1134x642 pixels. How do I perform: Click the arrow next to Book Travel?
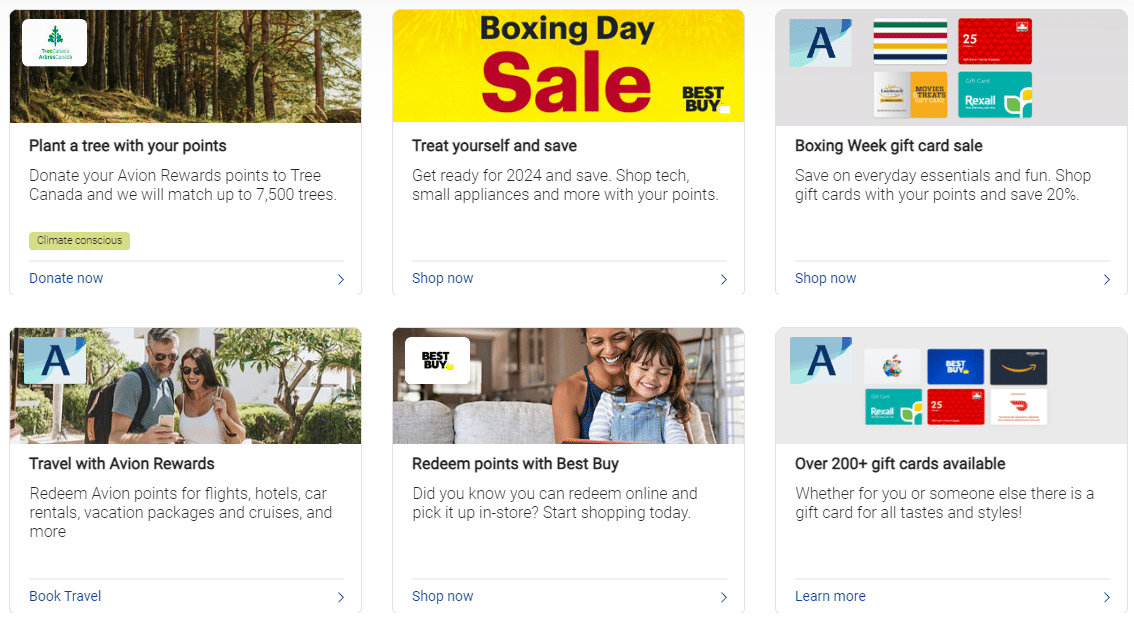click(x=340, y=598)
